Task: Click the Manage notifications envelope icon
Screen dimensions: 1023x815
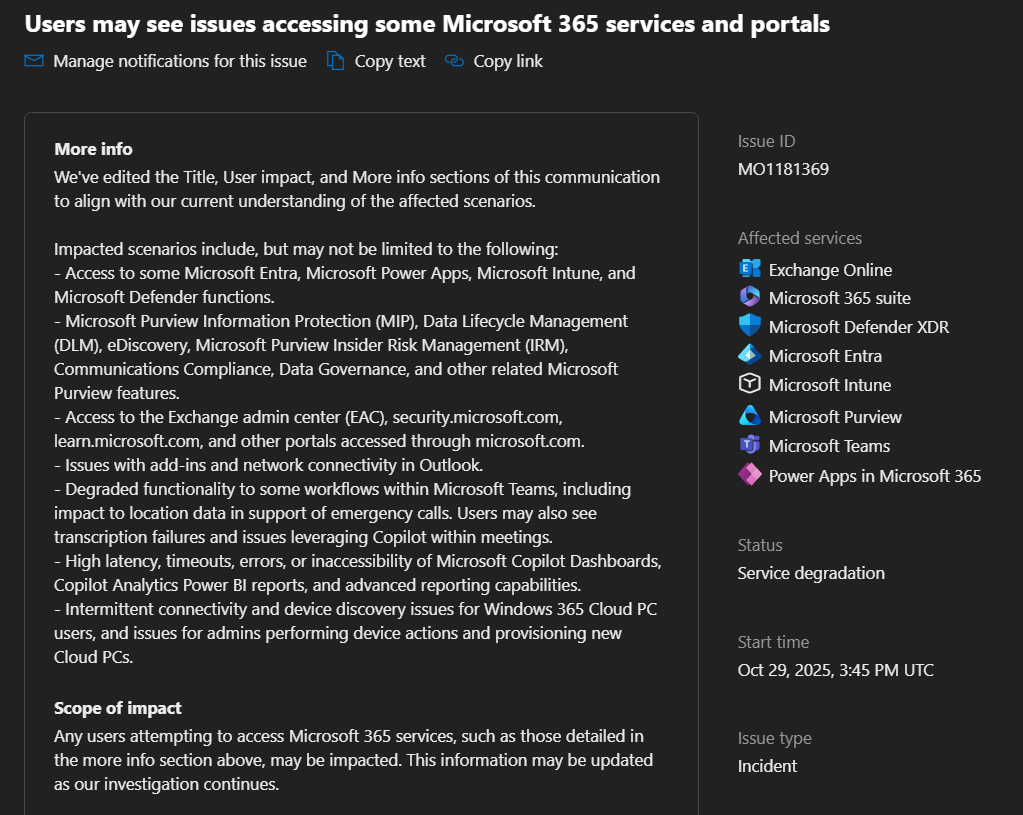Action: tap(34, 61)
